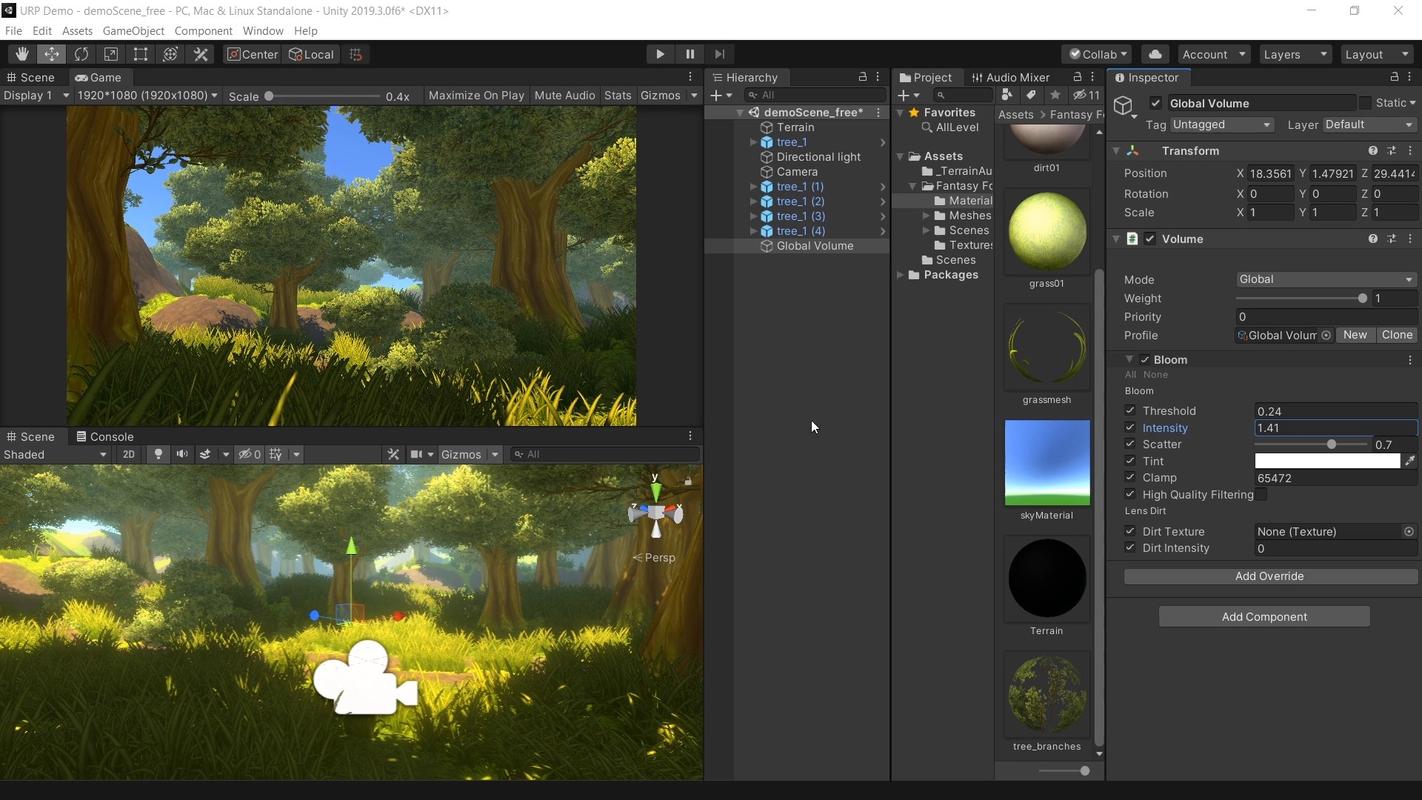Adjust the Scatter slider

[1312, 444]
